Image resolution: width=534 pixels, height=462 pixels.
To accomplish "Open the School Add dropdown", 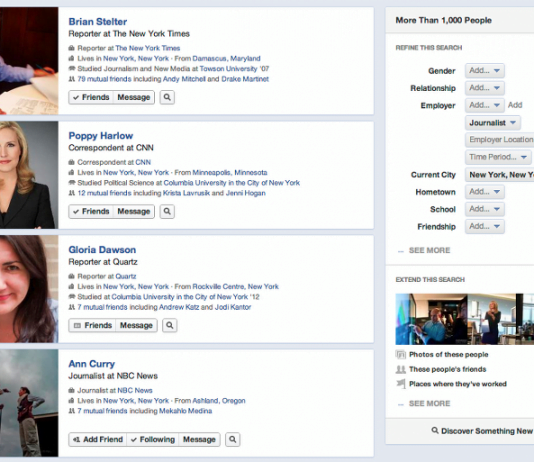I will coord(485,209).
